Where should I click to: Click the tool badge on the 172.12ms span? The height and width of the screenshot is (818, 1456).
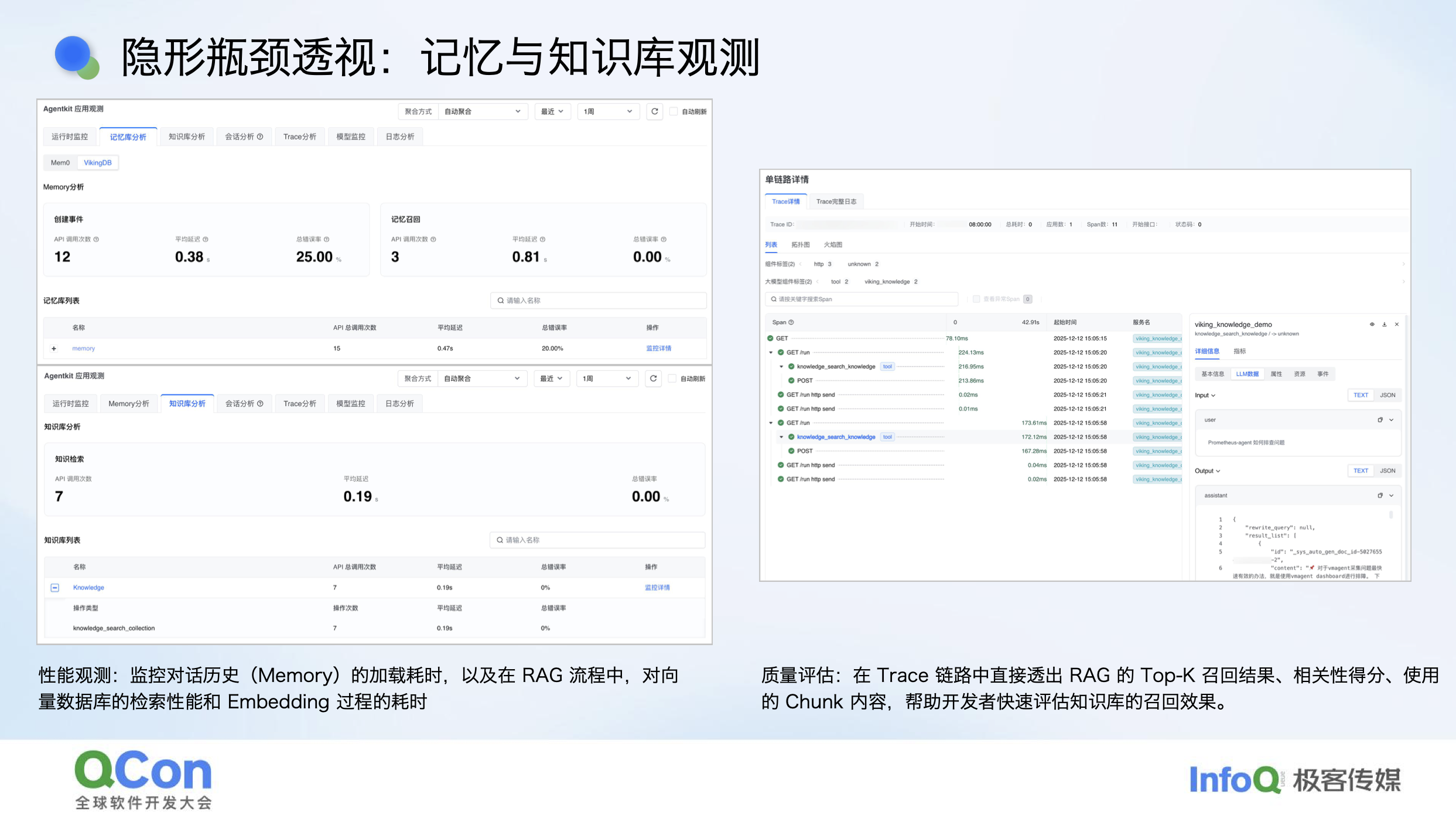(887, 437)
